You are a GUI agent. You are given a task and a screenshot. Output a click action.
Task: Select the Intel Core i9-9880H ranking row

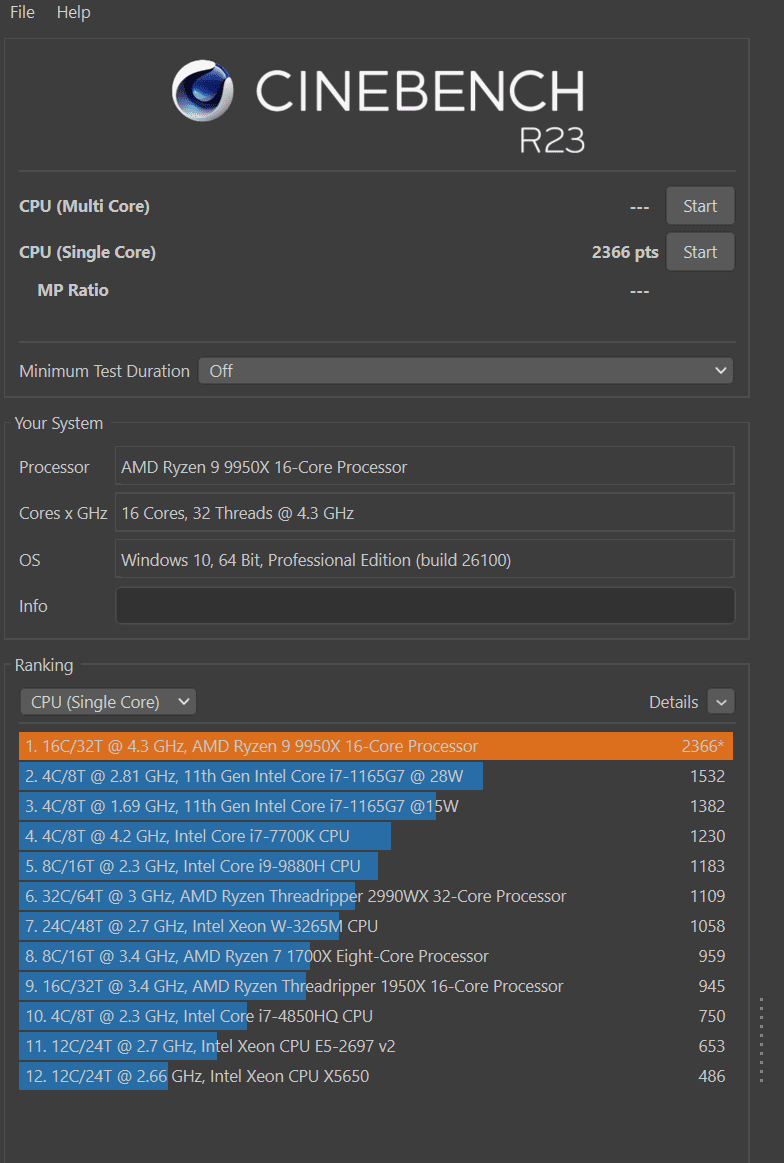coord(376,866)
